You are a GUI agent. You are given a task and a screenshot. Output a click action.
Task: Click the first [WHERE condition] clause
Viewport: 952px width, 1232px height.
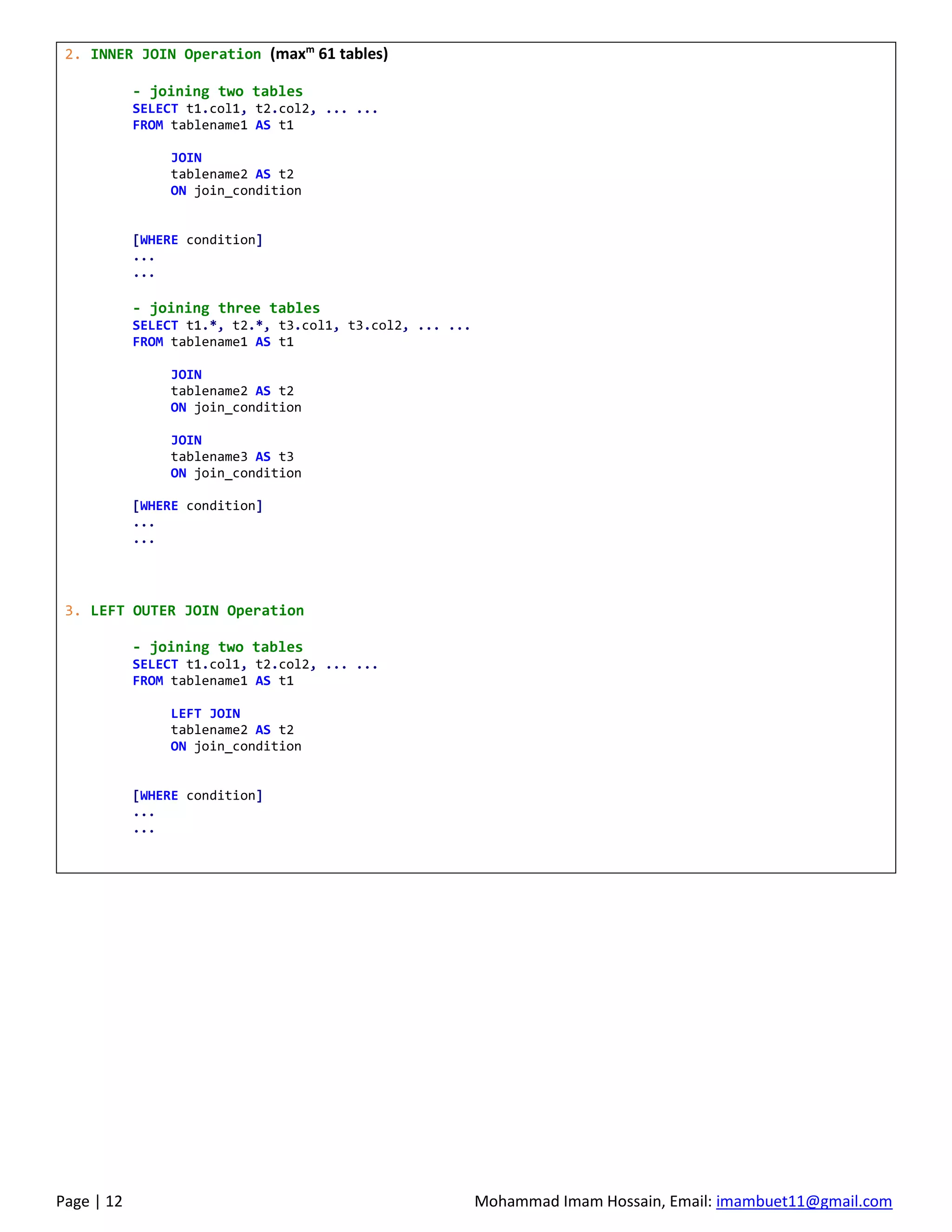point(198,240)
